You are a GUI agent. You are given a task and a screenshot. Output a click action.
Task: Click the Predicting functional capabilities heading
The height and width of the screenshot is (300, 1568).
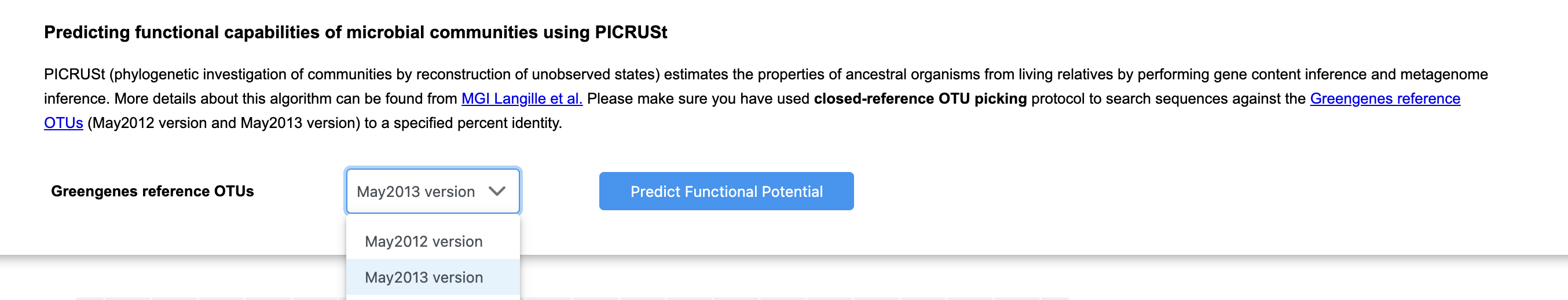[356, 32]
